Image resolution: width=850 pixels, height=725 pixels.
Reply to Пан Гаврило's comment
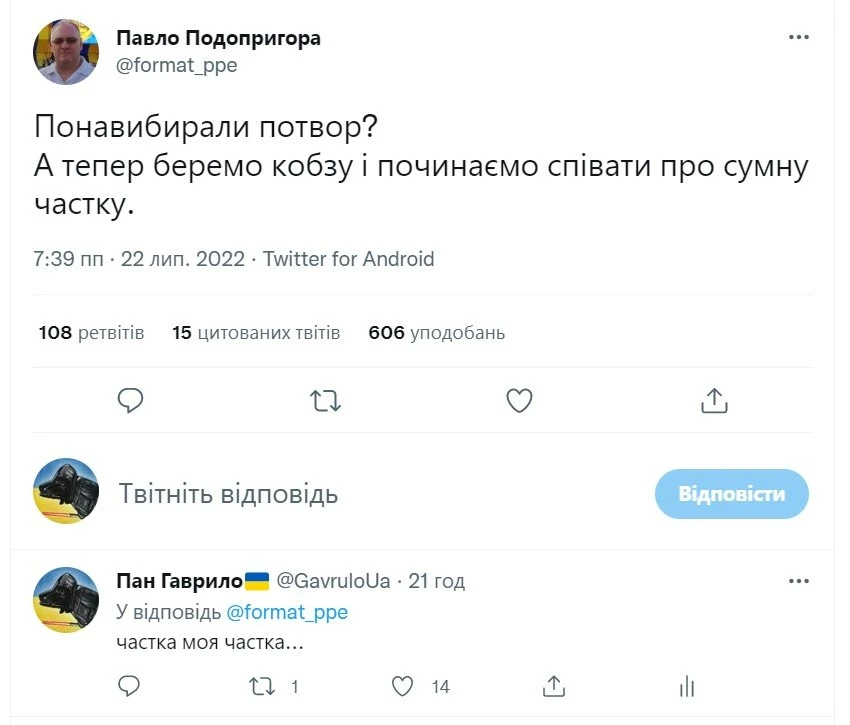point(130,686)
